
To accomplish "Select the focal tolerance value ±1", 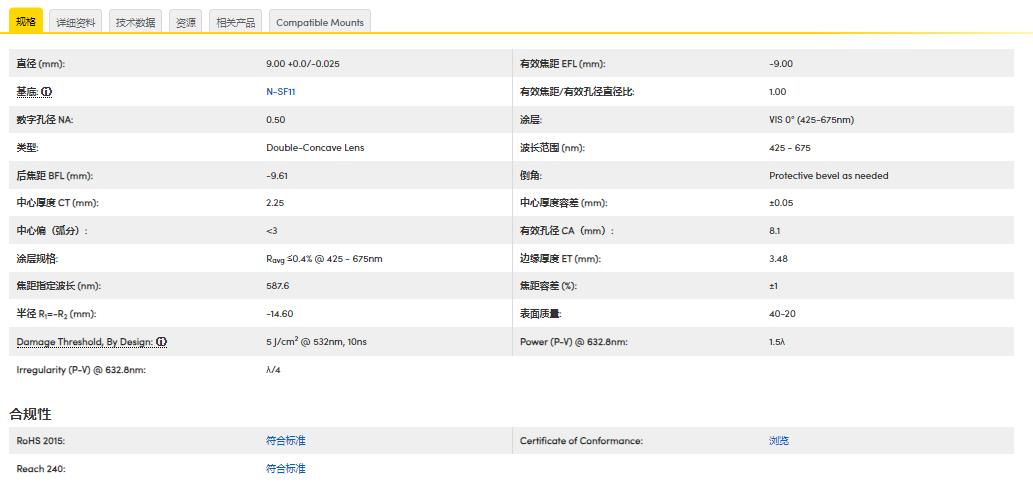I will [773, 286].
